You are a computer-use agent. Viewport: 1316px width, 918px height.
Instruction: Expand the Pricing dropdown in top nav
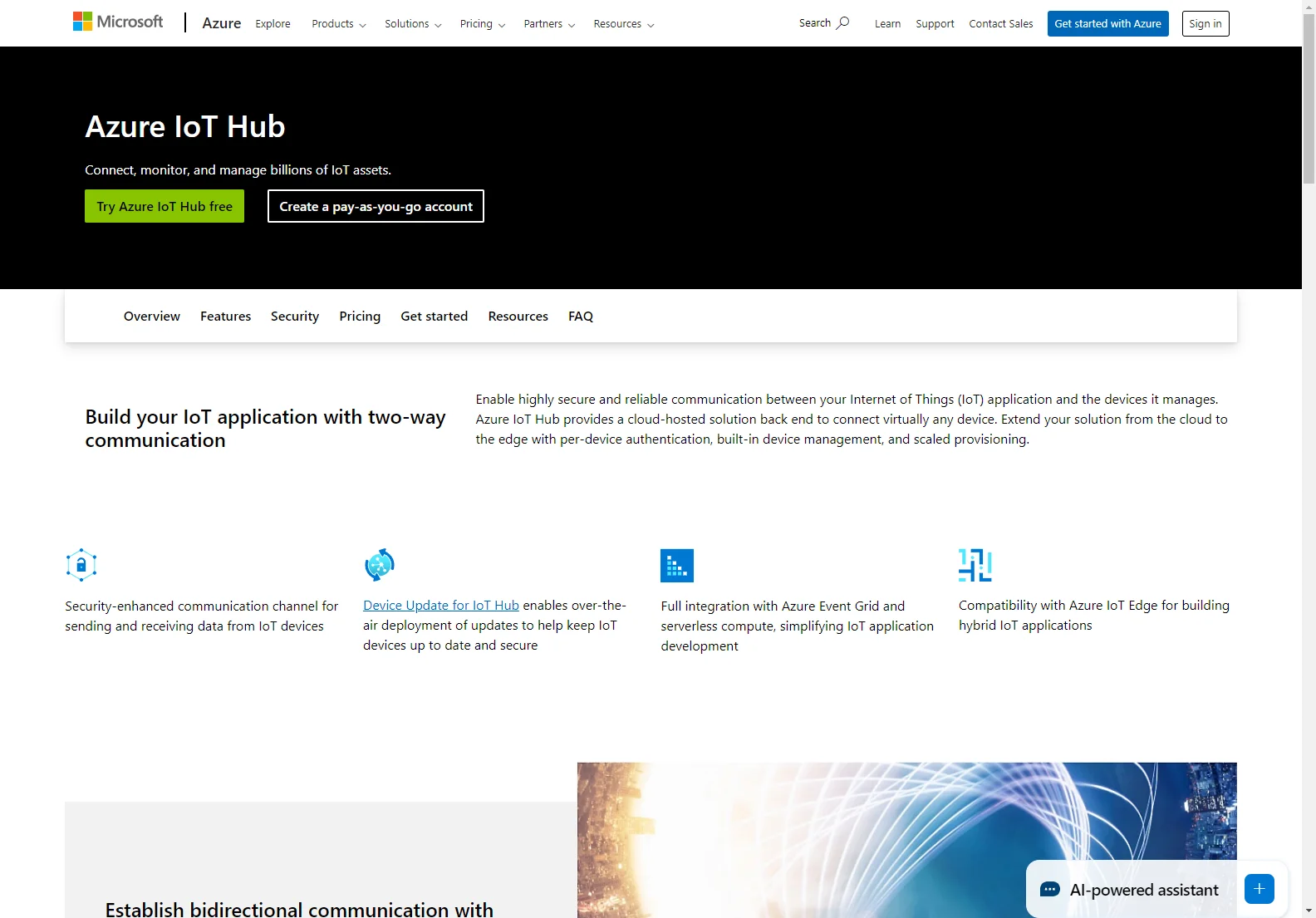483,24
